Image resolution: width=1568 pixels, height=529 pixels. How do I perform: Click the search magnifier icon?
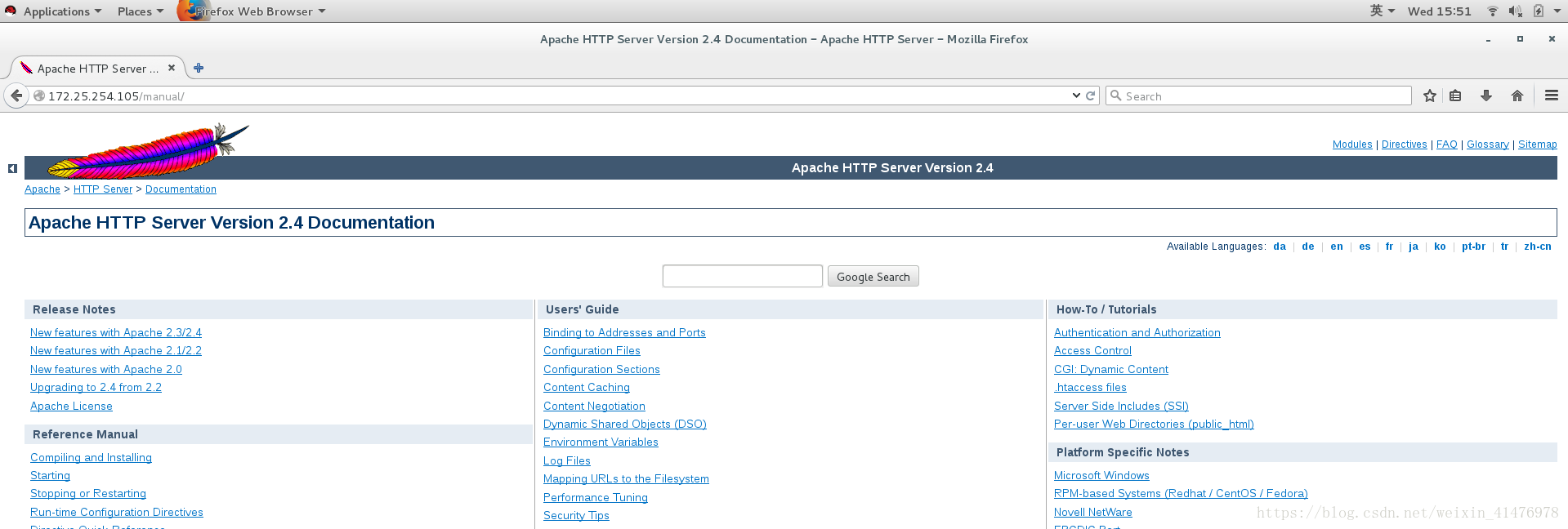(1115, 96)
